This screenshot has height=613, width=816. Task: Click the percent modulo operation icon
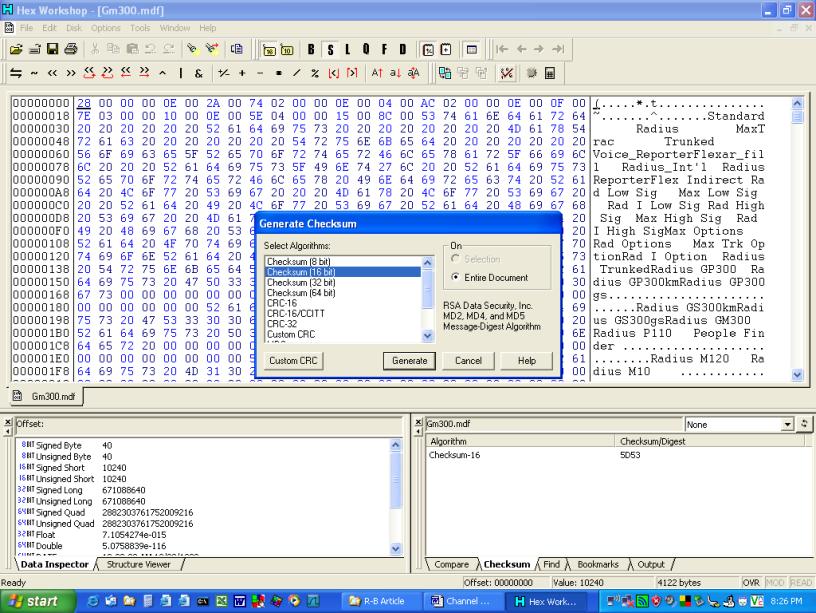point(315,73)
